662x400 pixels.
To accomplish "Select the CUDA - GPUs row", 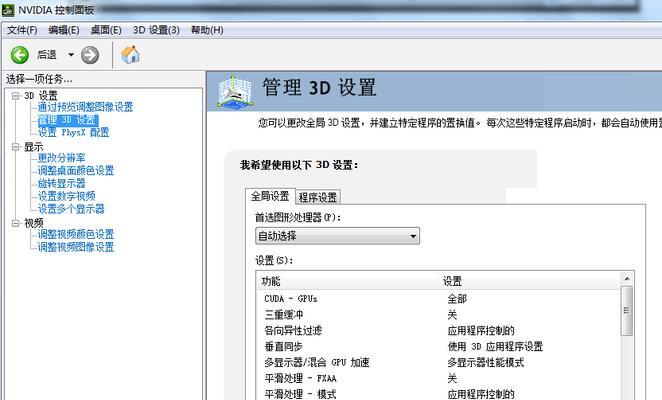I will pos(438,299).
